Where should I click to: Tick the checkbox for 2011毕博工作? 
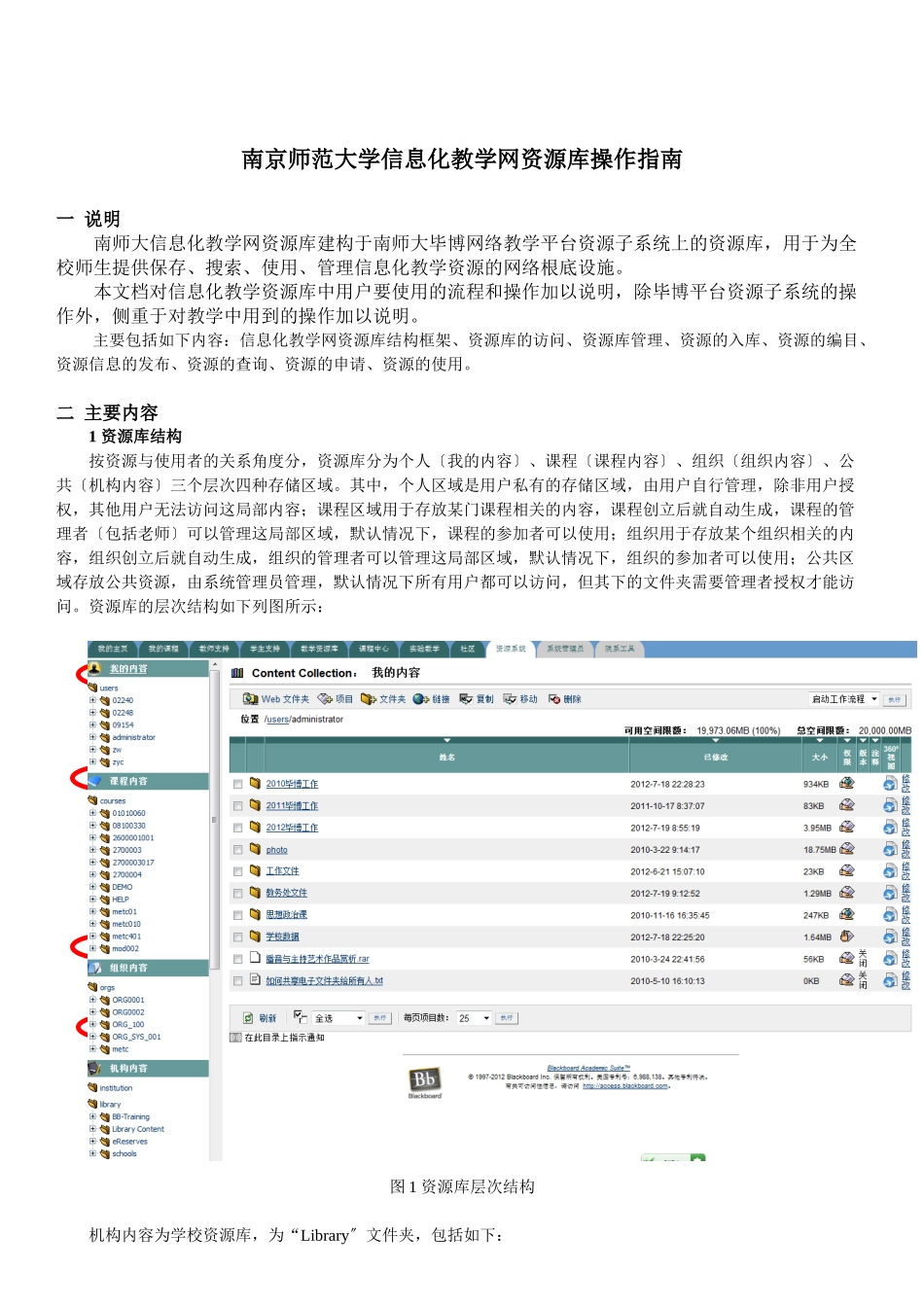tap(237, 806)
